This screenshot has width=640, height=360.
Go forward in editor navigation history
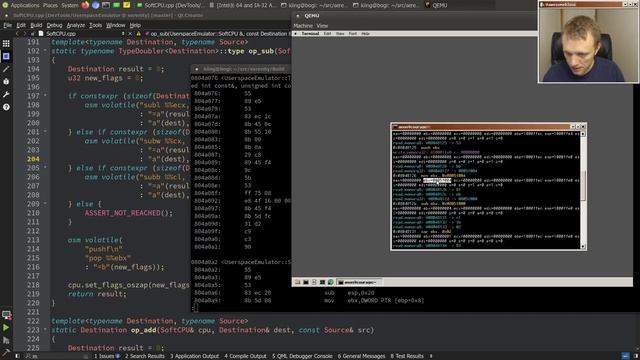pos(25,33)
